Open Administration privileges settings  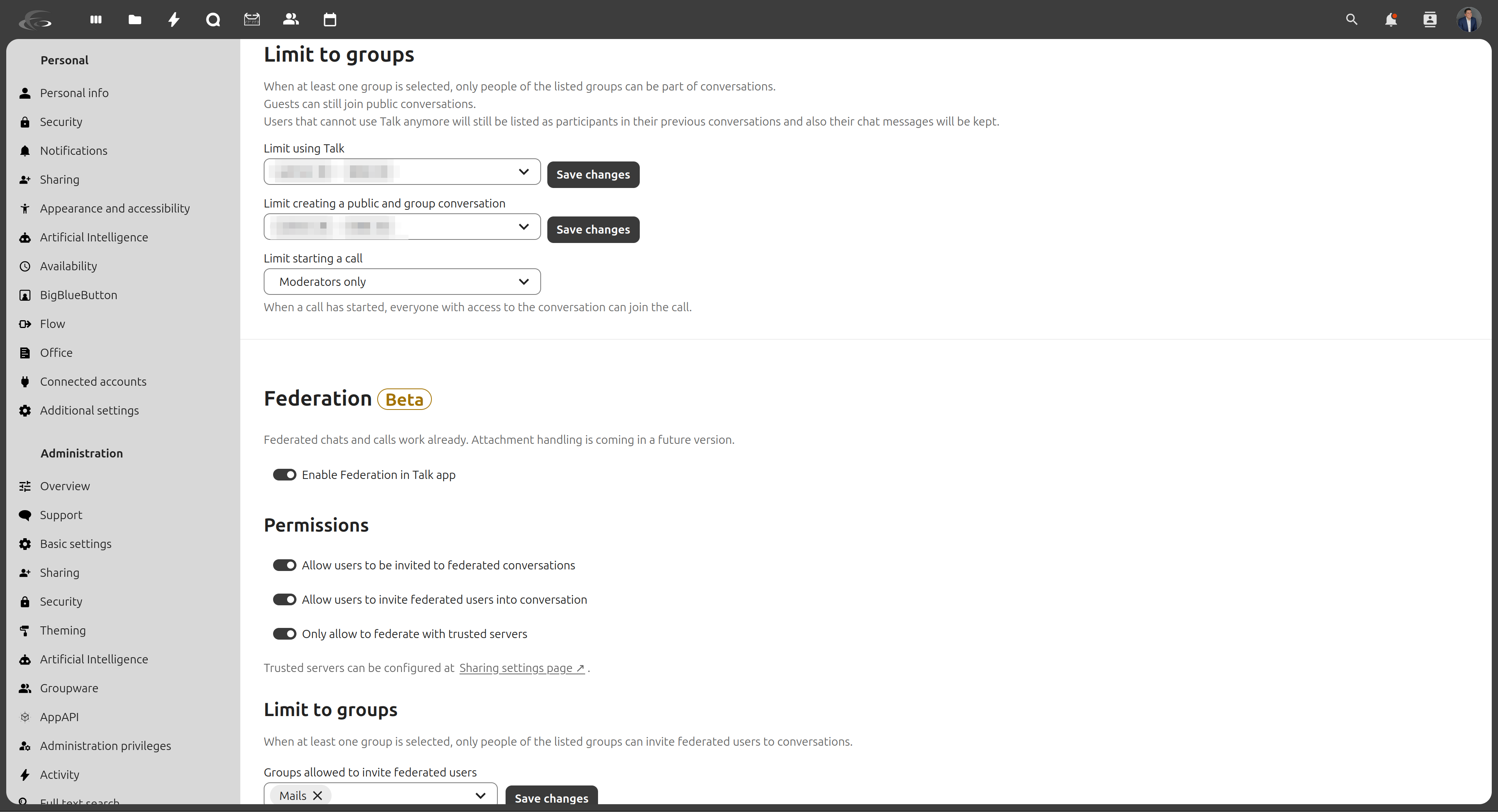click(x=105, y=746)
